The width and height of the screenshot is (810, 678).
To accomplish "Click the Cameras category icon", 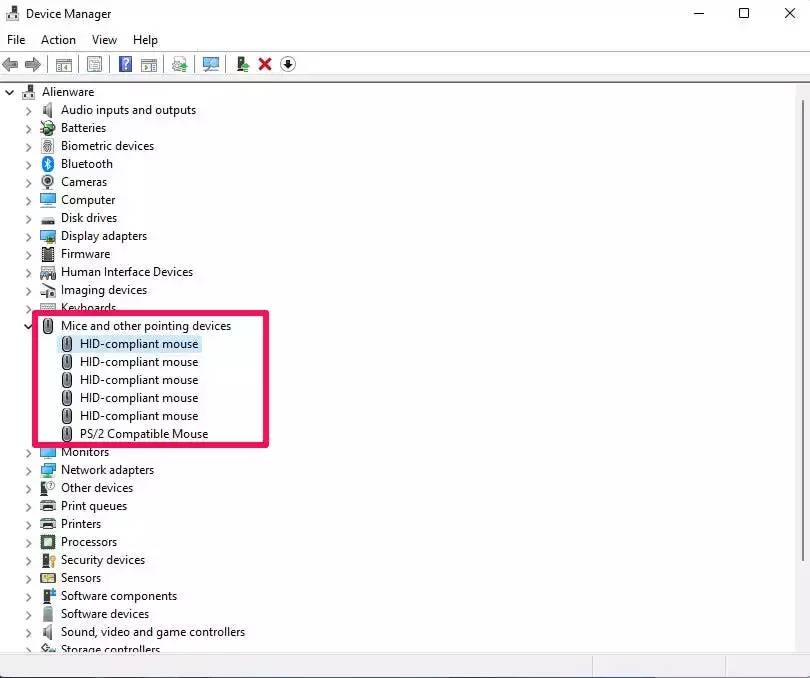I will (x=48, y=182).
